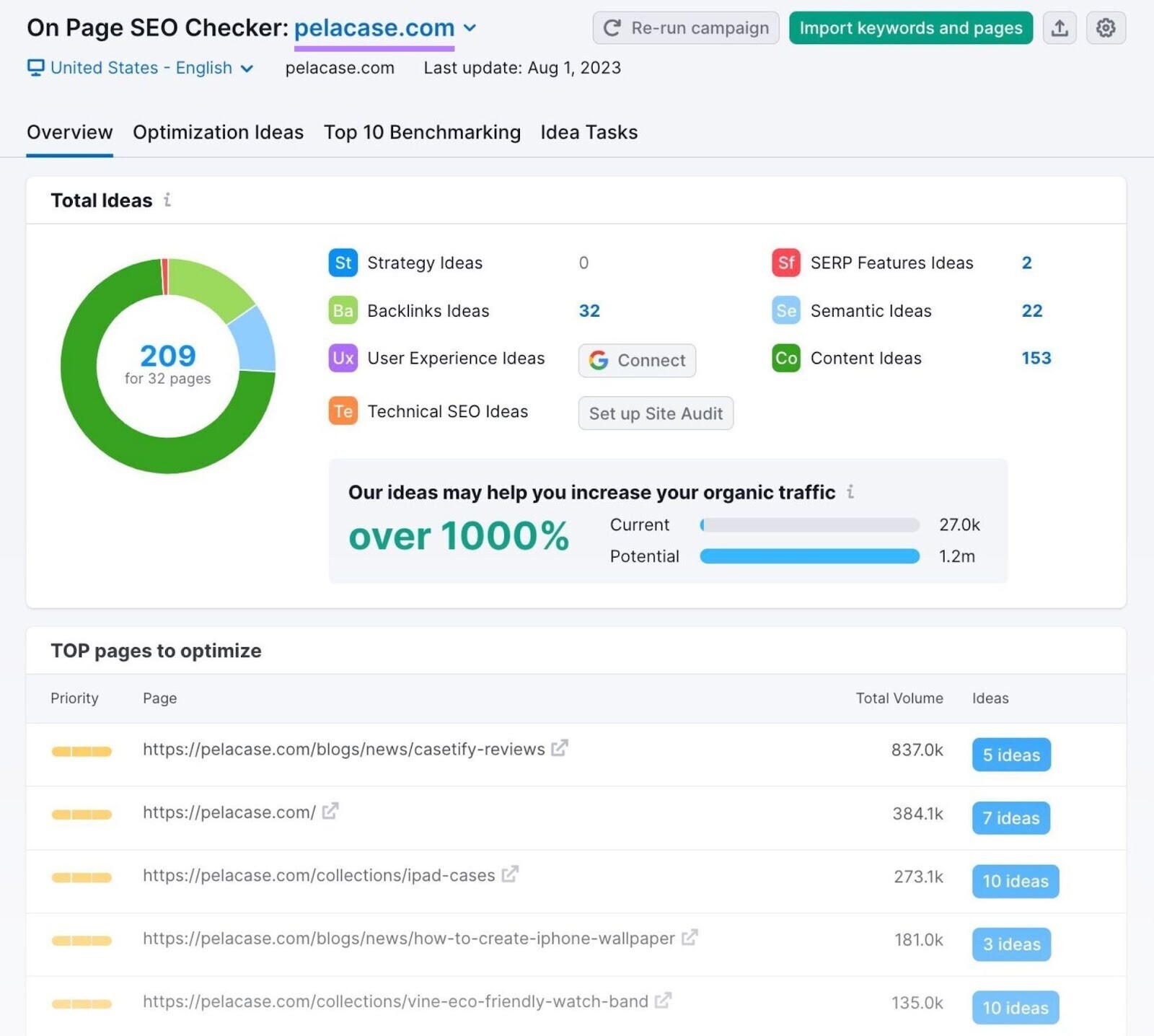Click the how-to-create-iphone-wallpaper URL
Viewport: 1154px width, 1036px height.
point(409,939)
